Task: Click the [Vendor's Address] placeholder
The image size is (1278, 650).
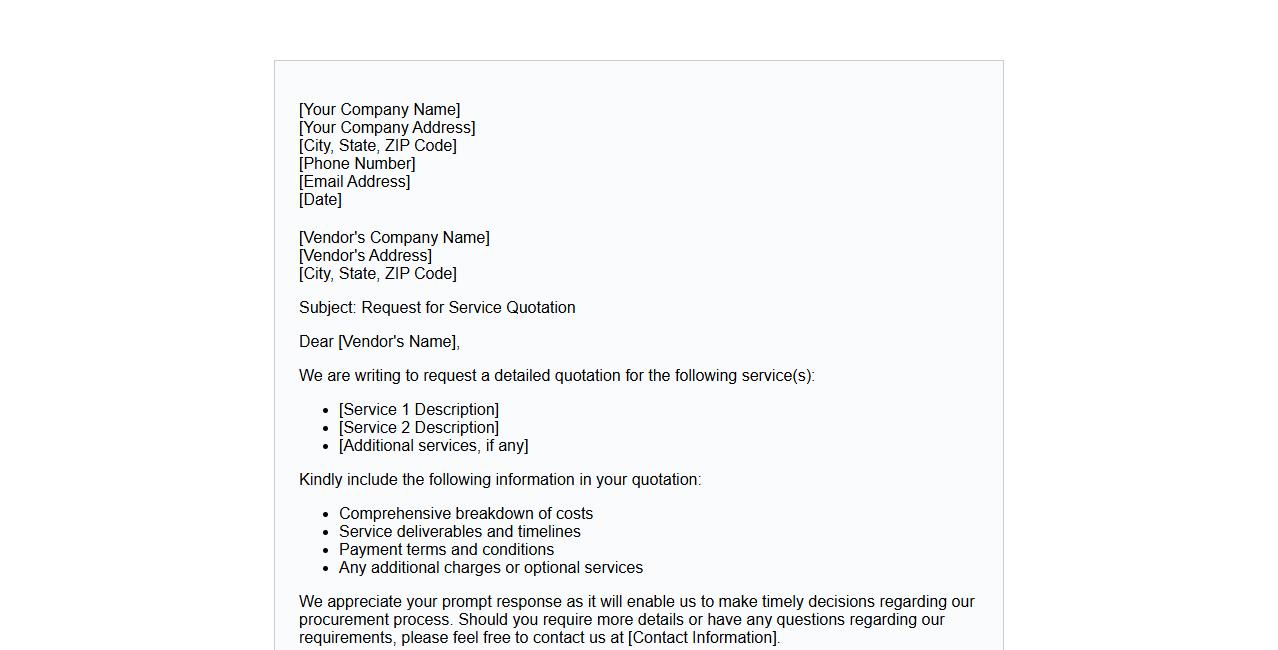Action: coord(365,256)
